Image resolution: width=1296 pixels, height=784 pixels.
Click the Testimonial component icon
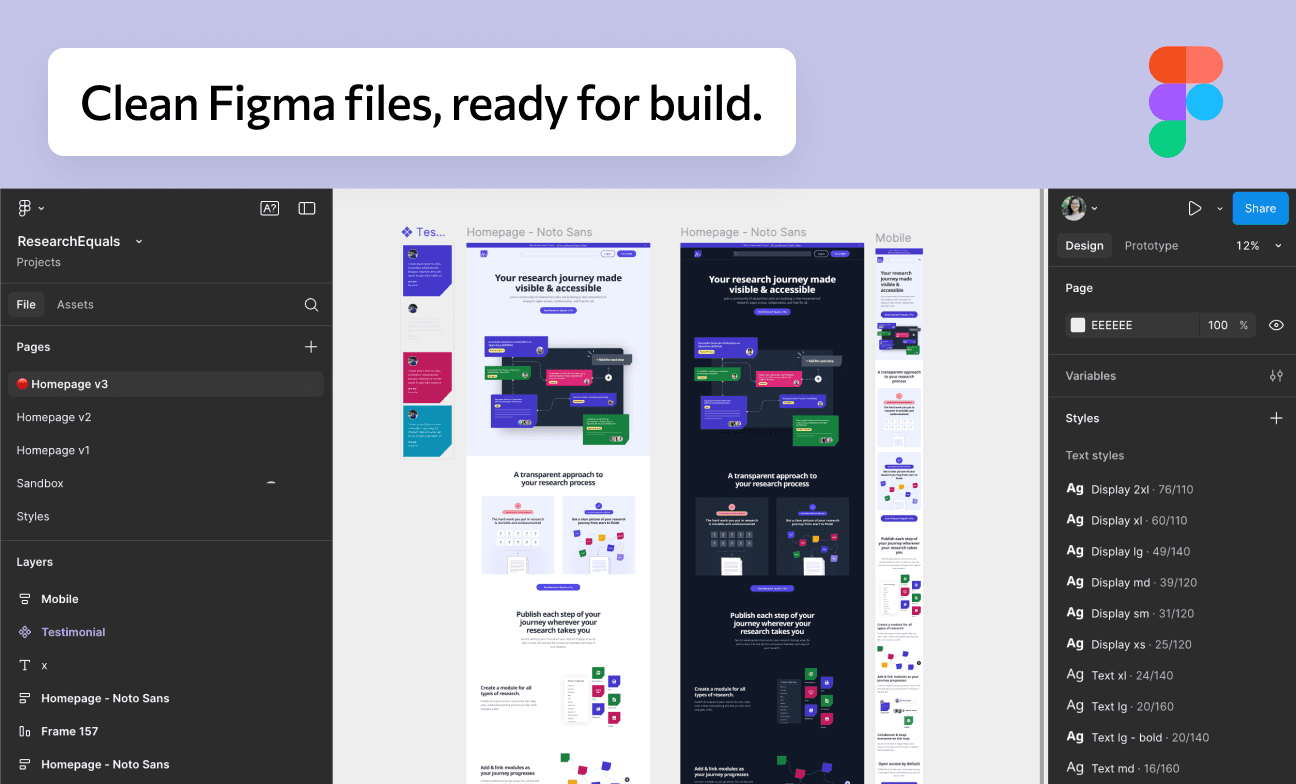25,632
